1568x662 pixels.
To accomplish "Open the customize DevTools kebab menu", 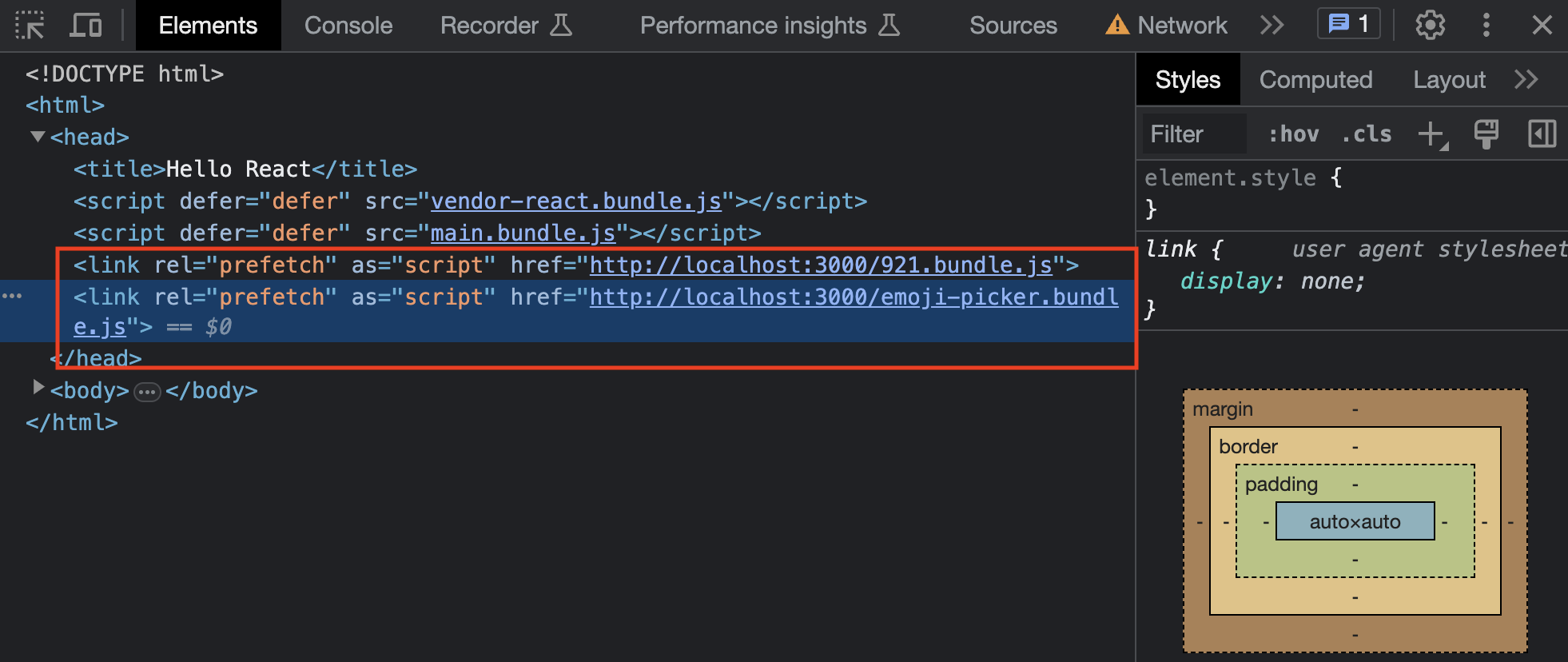I will (x=1486, y=25).
